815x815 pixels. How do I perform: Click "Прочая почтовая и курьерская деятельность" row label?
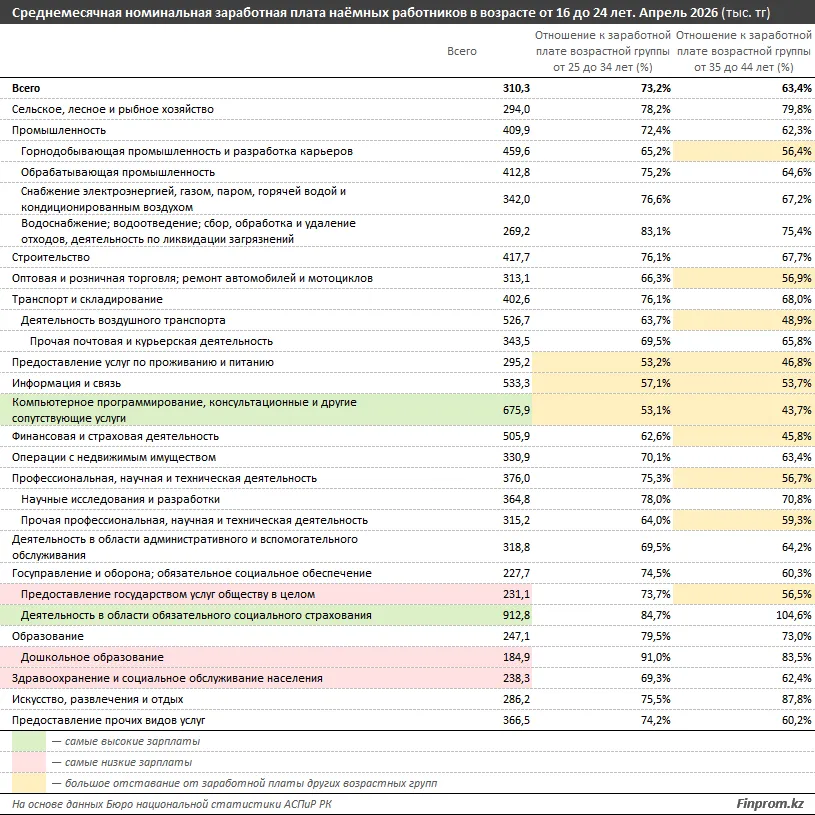[151, 341]
